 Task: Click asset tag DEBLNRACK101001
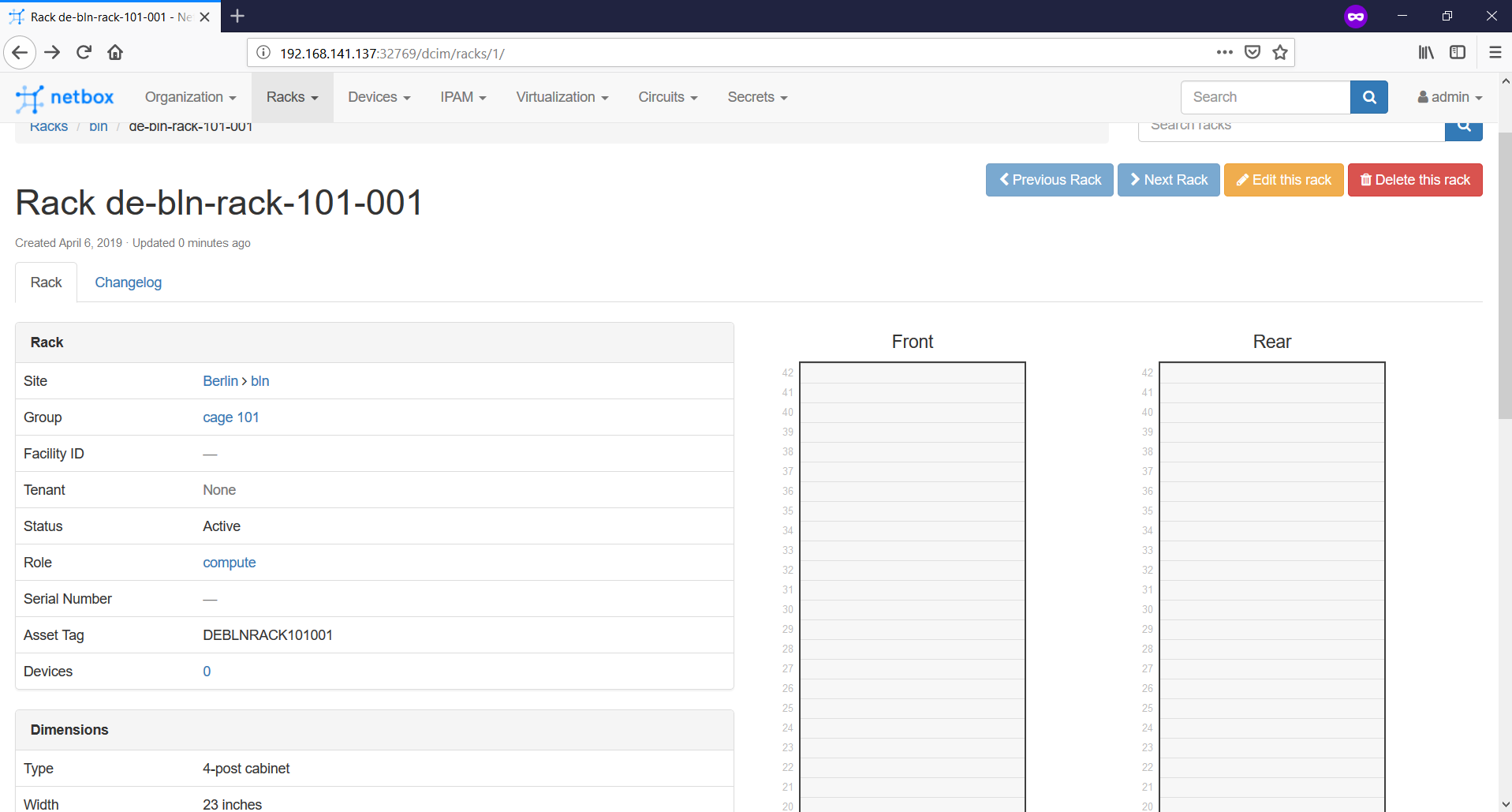click(268, 635)
